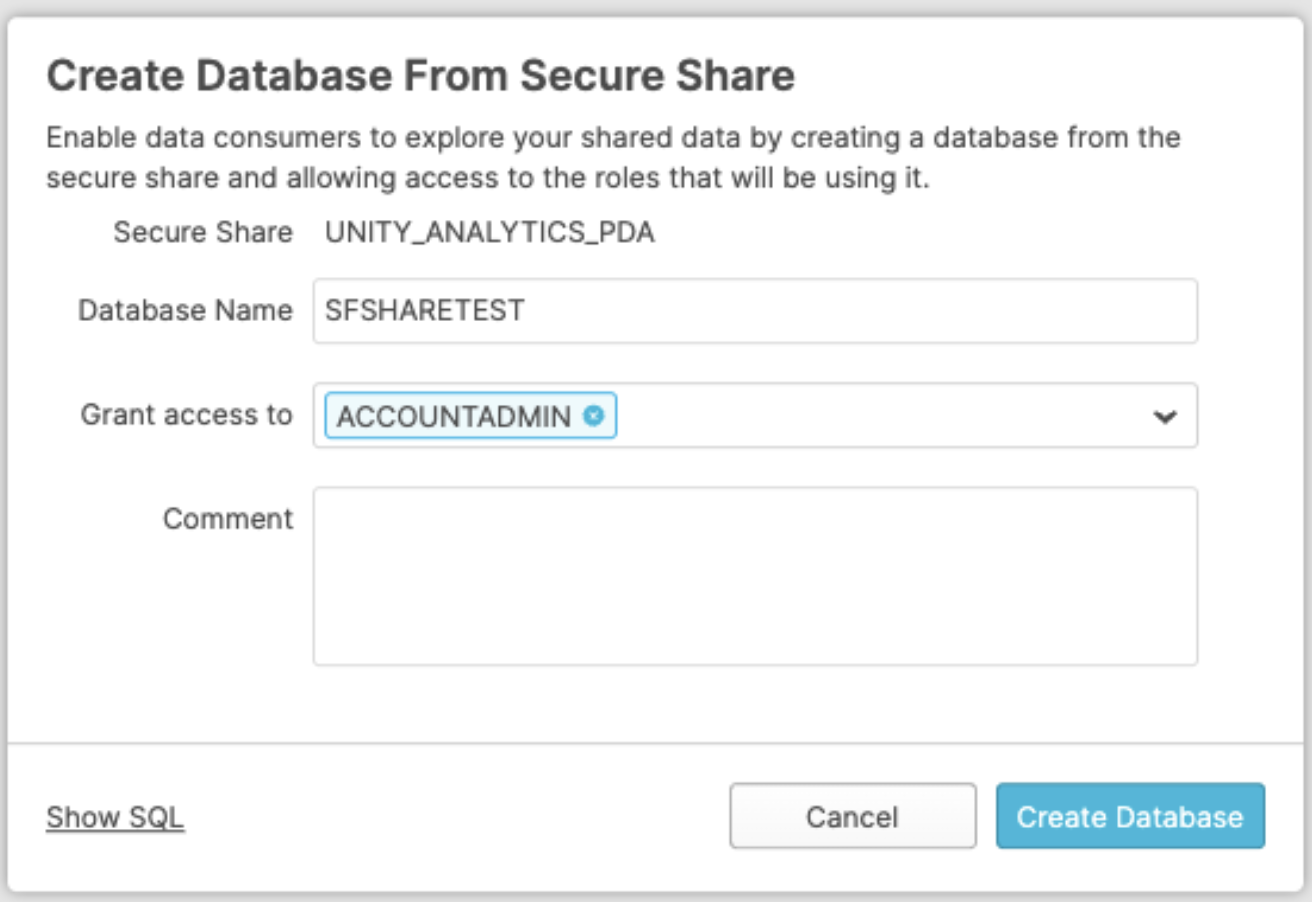Click blank footer area between Show SQL and Cancel
The image size is (1312, 902).
pos(450,817)
